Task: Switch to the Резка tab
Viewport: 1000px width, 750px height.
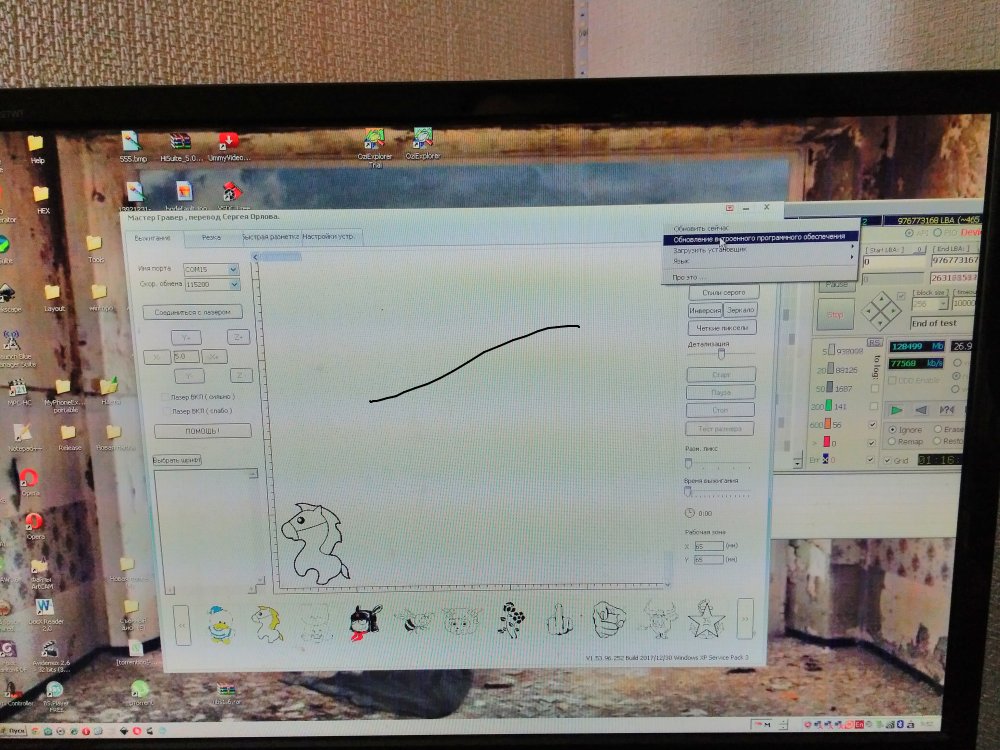Action: pos(211,237)
